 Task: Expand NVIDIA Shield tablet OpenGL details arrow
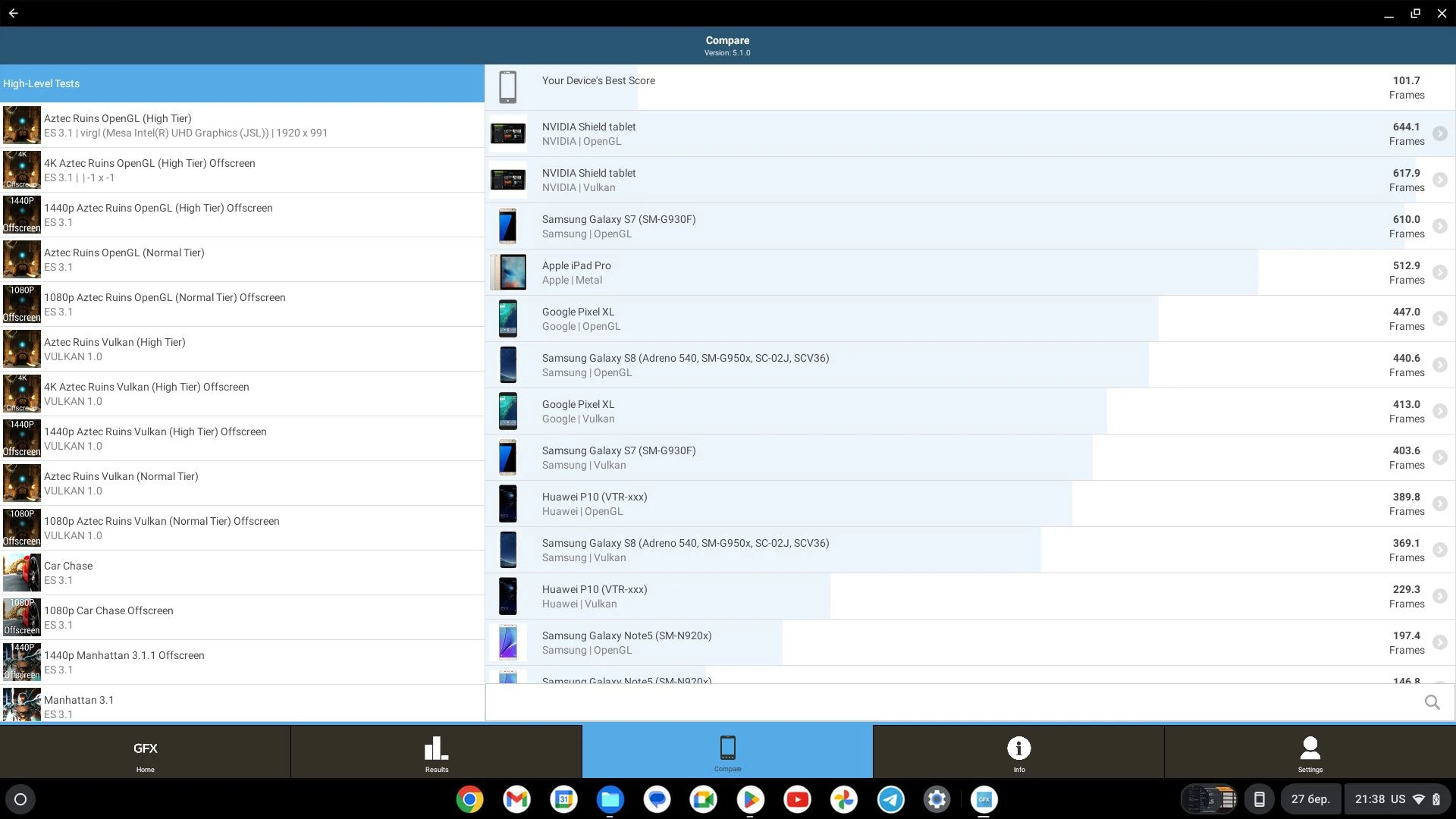[x=1439, y=133]
